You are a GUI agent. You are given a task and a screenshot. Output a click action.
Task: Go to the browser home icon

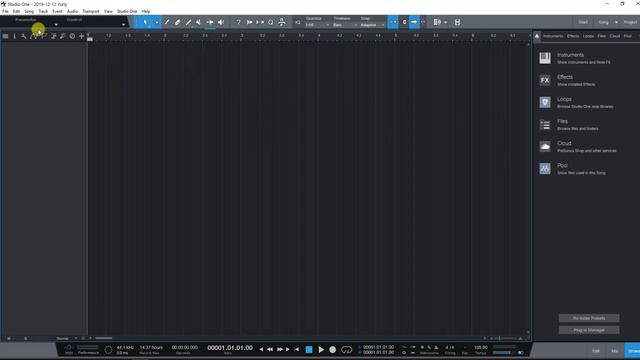pos(537,36)
